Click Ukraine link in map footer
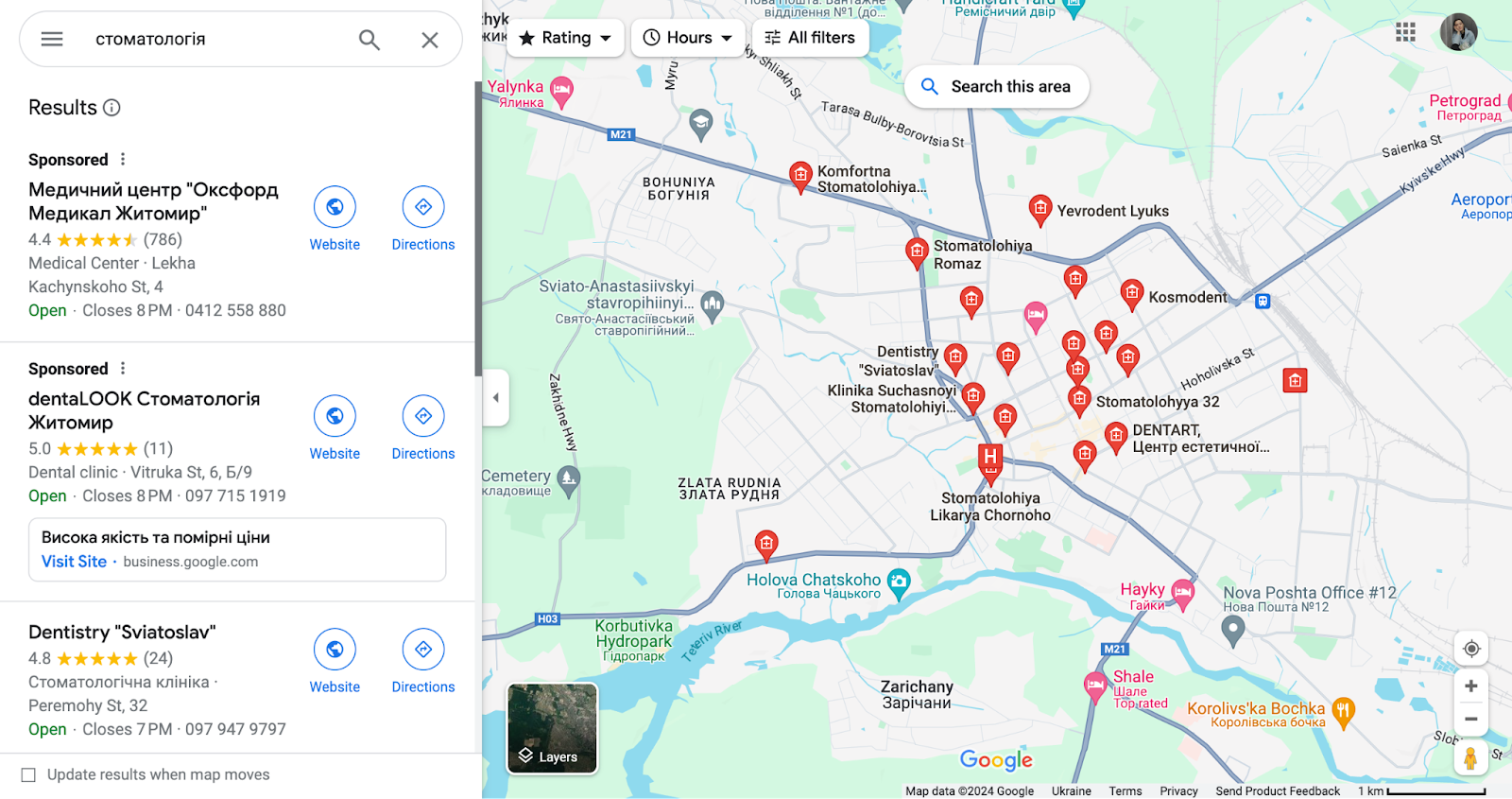Image resolution: width=1512 pixels, height=799 pixels. [x=1072, y=791]
